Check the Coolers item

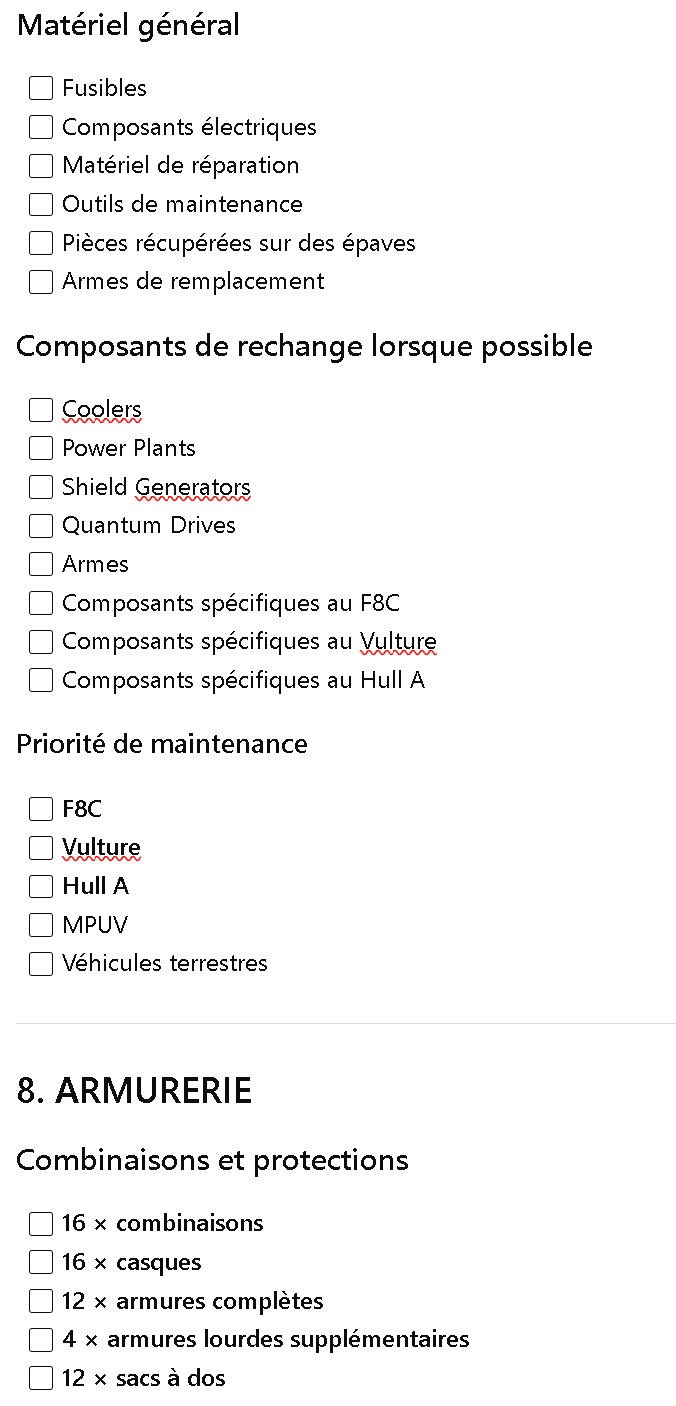41,410
